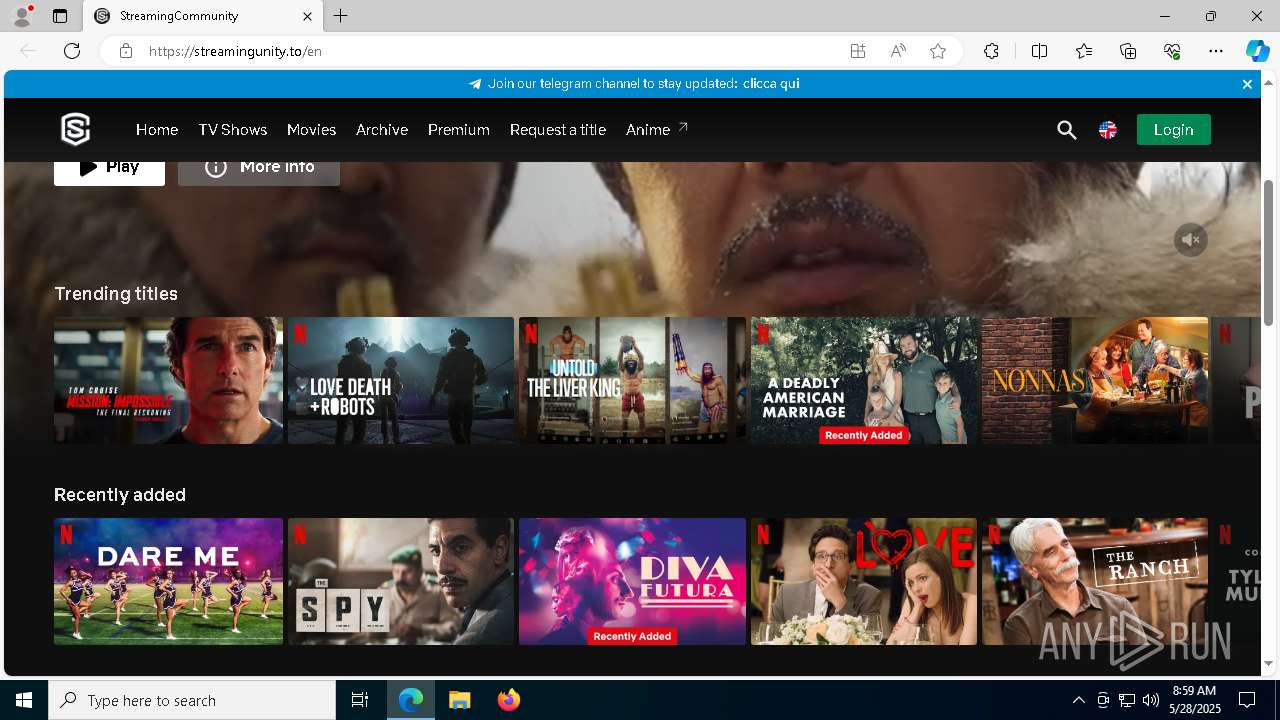
Task: View site information lock icon
Action: 126,51
